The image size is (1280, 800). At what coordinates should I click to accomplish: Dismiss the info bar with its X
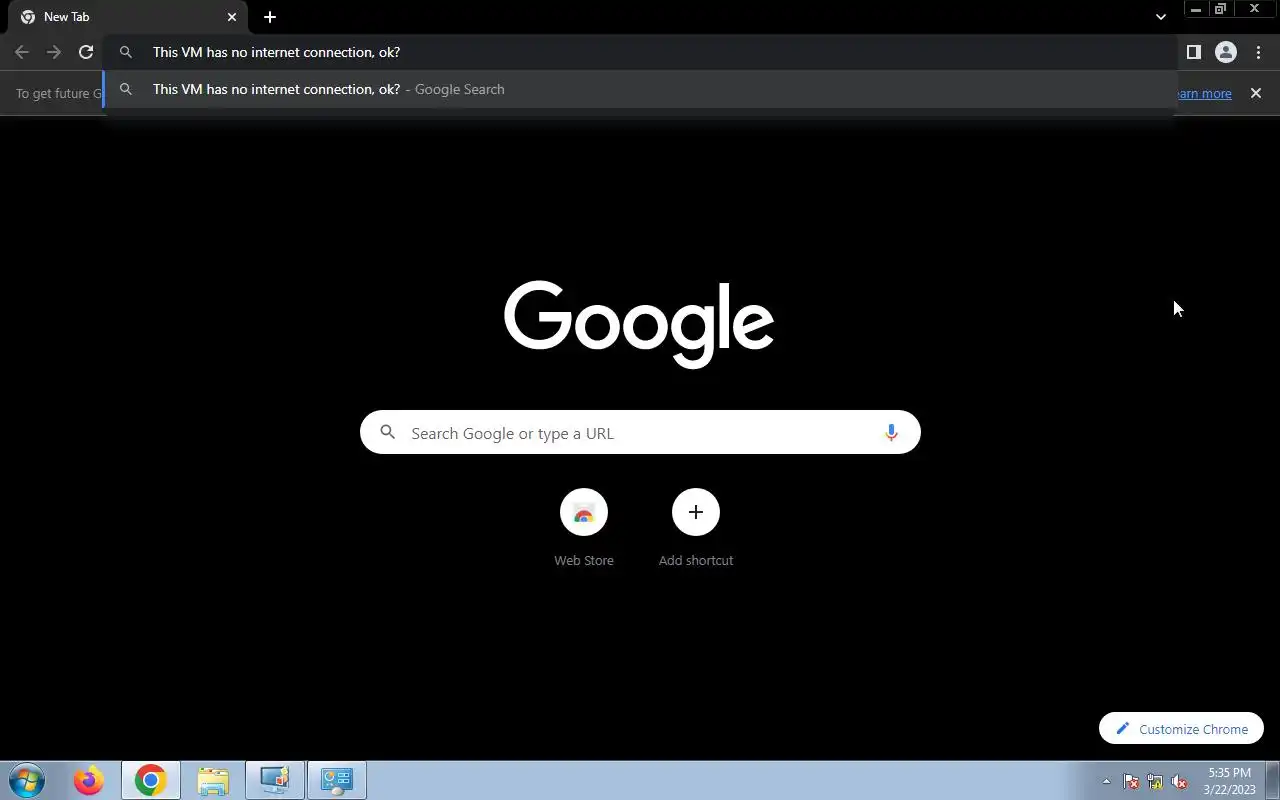click(1256, 93)
